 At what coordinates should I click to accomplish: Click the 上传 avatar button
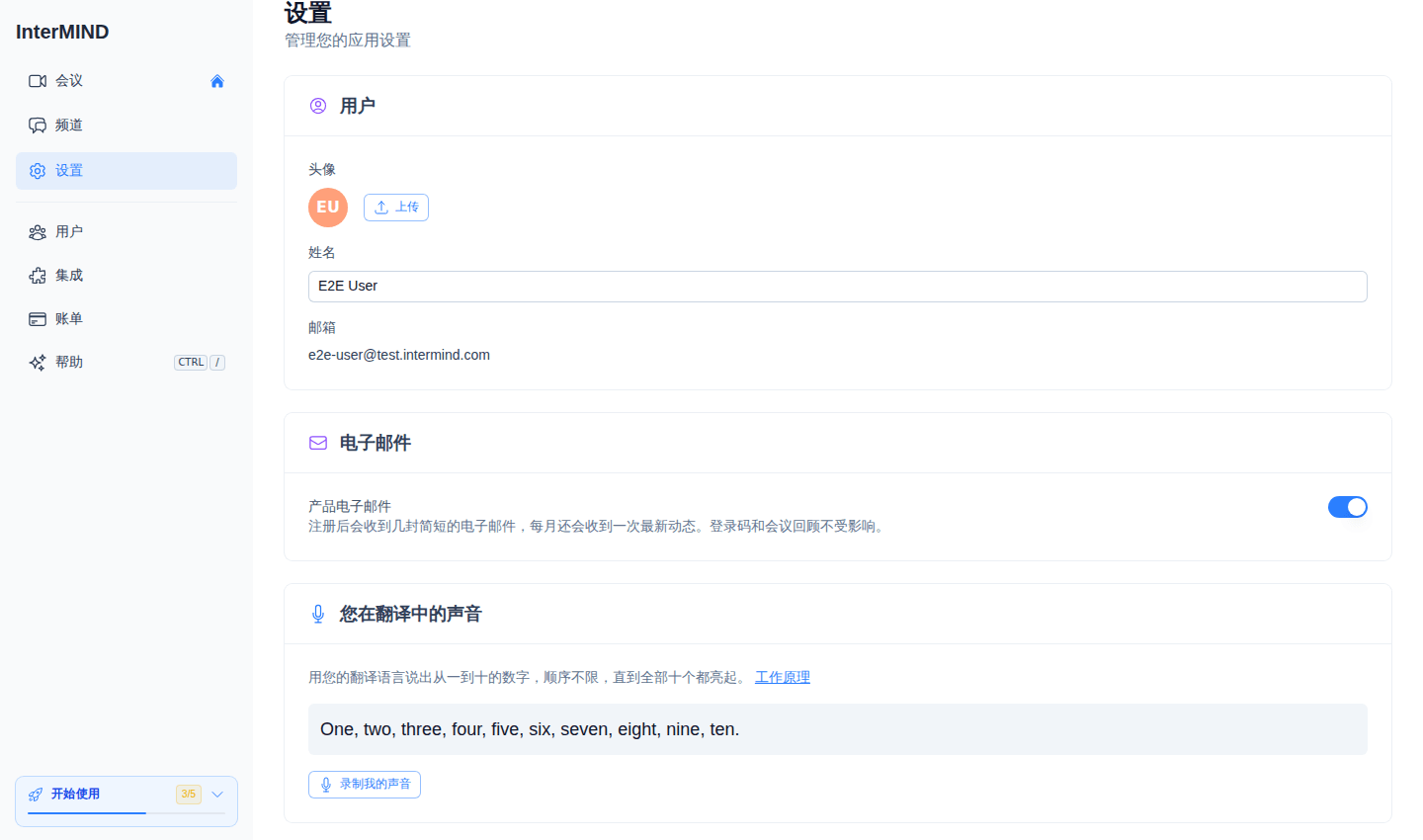point(396,208)
